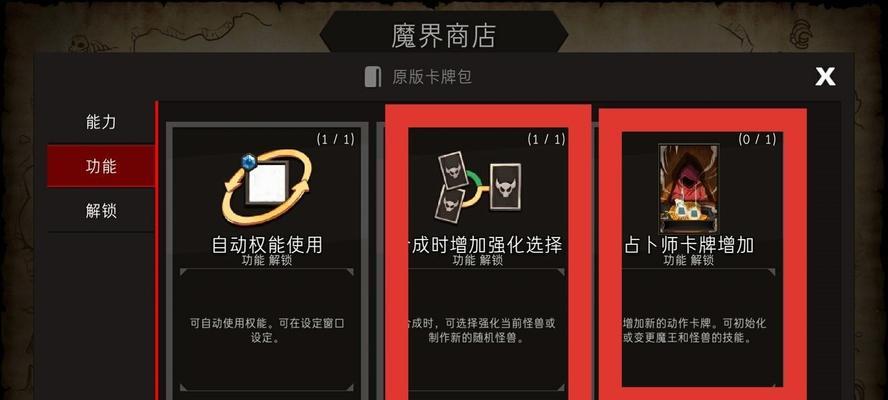Click the auto ability golden loop icon
This screenshot has width=888, height=400.
(x=266, y=186)
